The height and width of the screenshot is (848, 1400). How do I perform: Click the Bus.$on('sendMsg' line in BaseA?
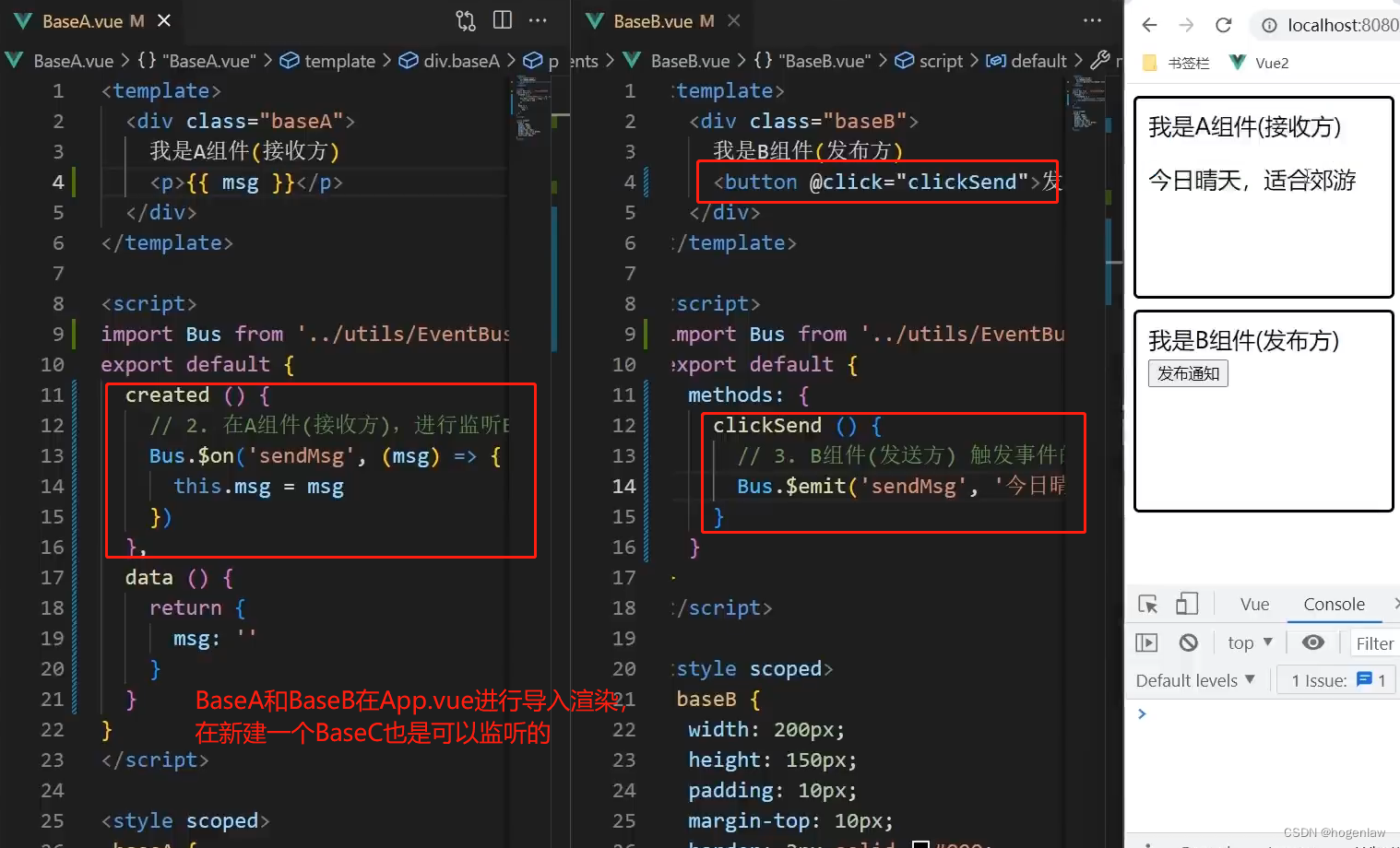pos(325,455)
